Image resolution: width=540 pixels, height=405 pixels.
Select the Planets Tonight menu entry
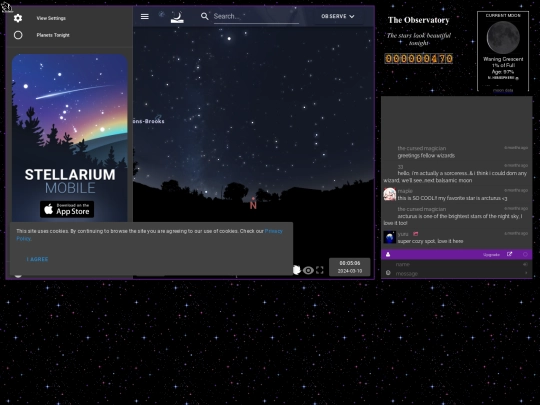click(x=53, y=35)
